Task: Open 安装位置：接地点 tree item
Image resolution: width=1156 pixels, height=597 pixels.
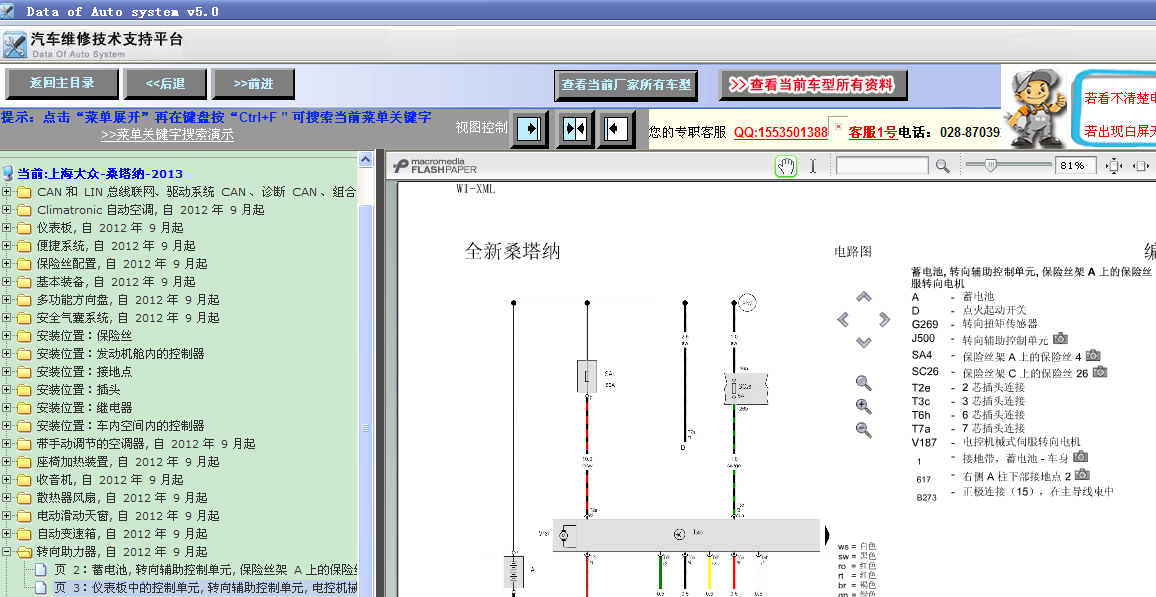Action: [x=84, y=371]
